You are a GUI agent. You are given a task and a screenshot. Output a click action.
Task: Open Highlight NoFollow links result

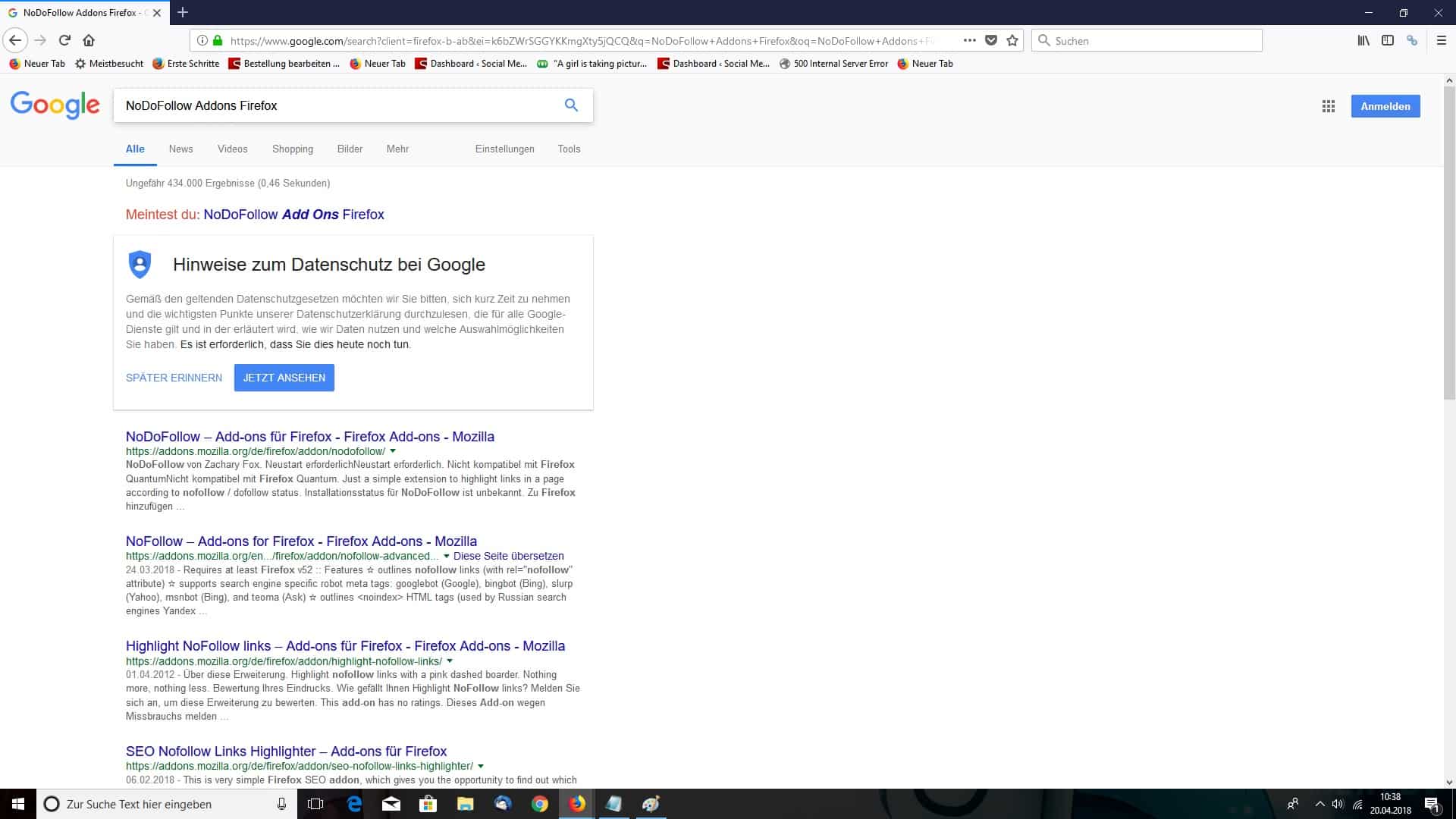pyautogui.click(x=345, y=646)
